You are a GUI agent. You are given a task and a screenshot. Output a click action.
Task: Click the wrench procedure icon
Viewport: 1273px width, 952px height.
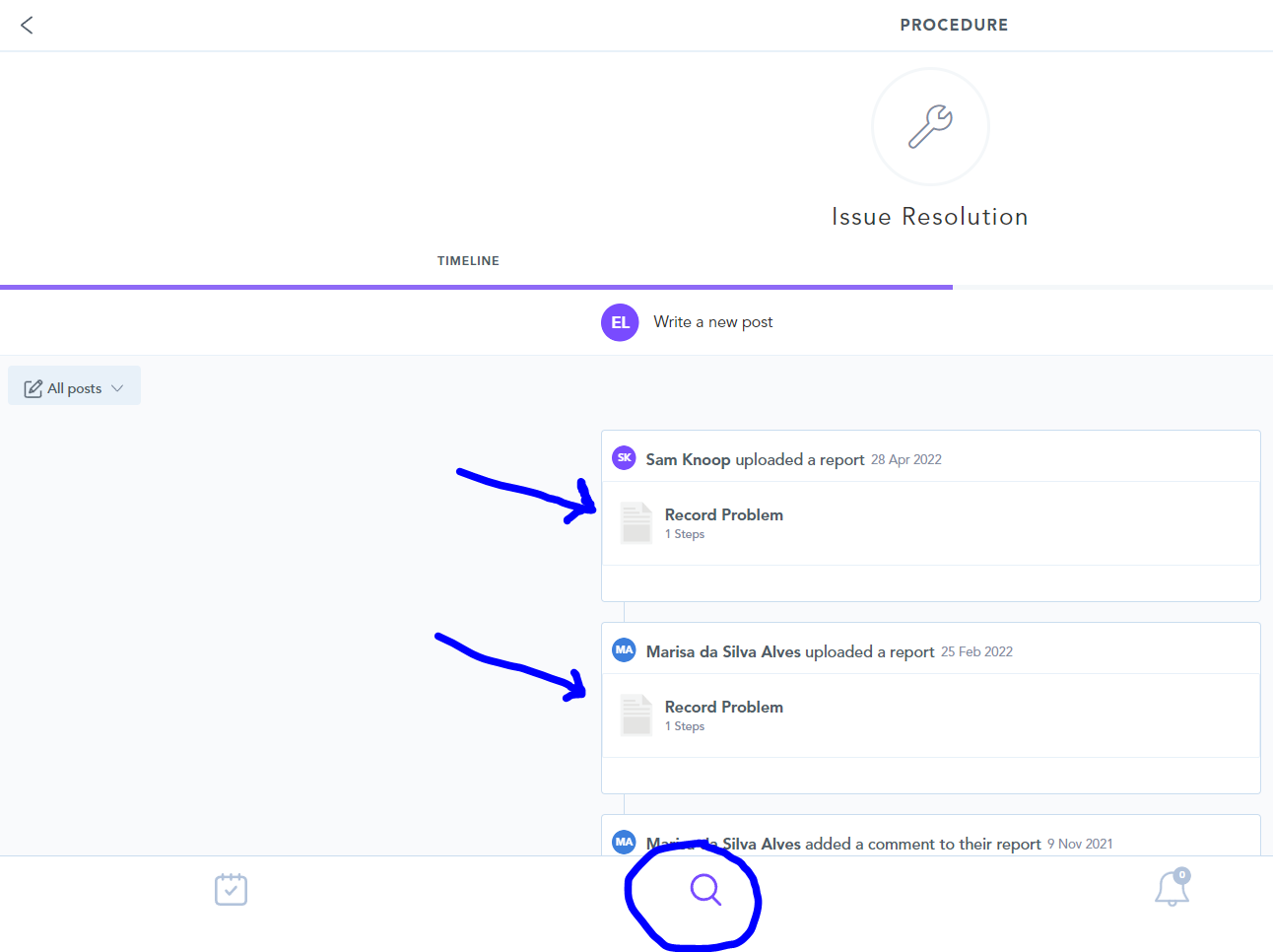[930, 126]
